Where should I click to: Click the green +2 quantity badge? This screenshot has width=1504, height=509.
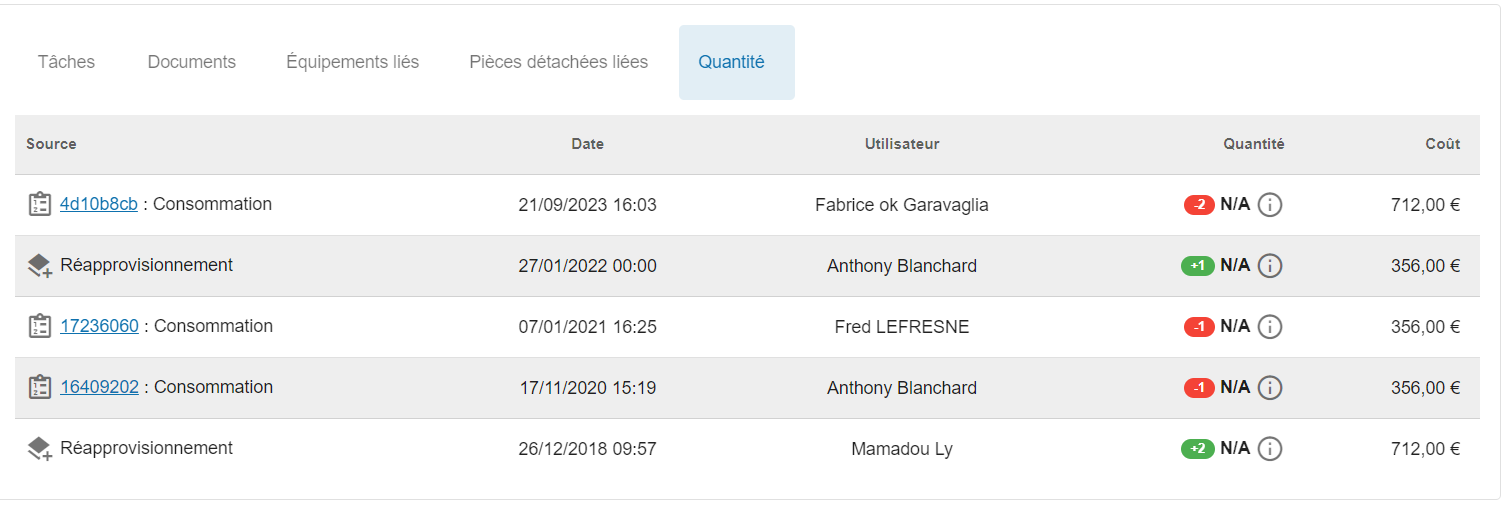pyautogui.click(x=1198, y=449)
